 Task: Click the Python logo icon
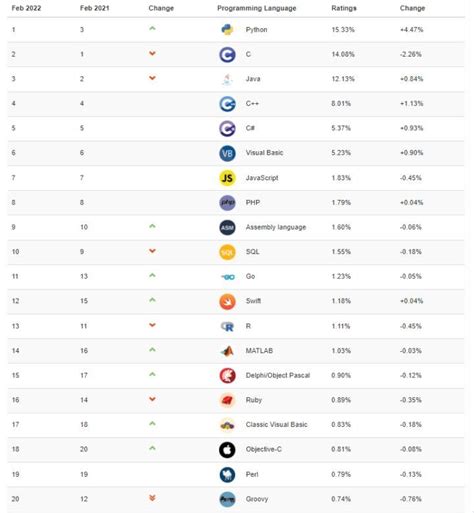coord(227,30)
